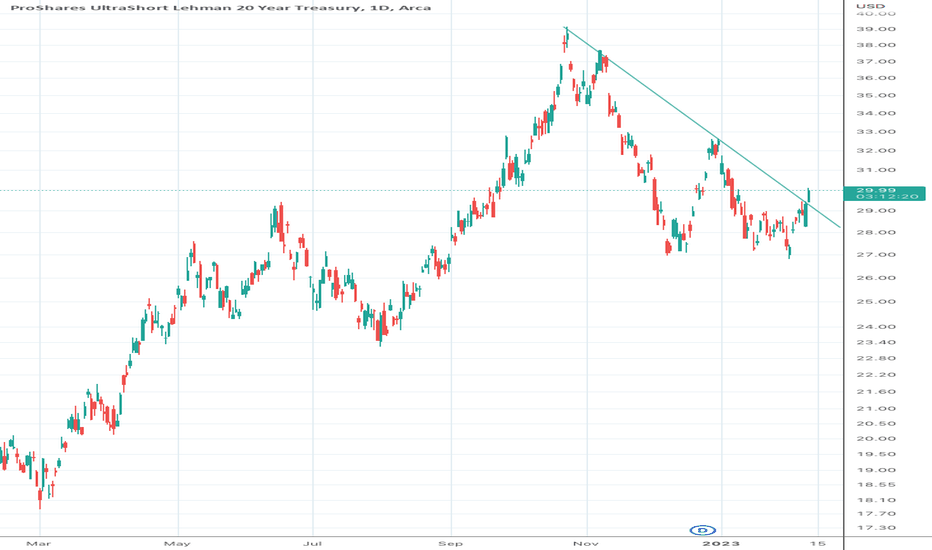
Task: Click the 2023 label on time axis
Action: (721, 543)
